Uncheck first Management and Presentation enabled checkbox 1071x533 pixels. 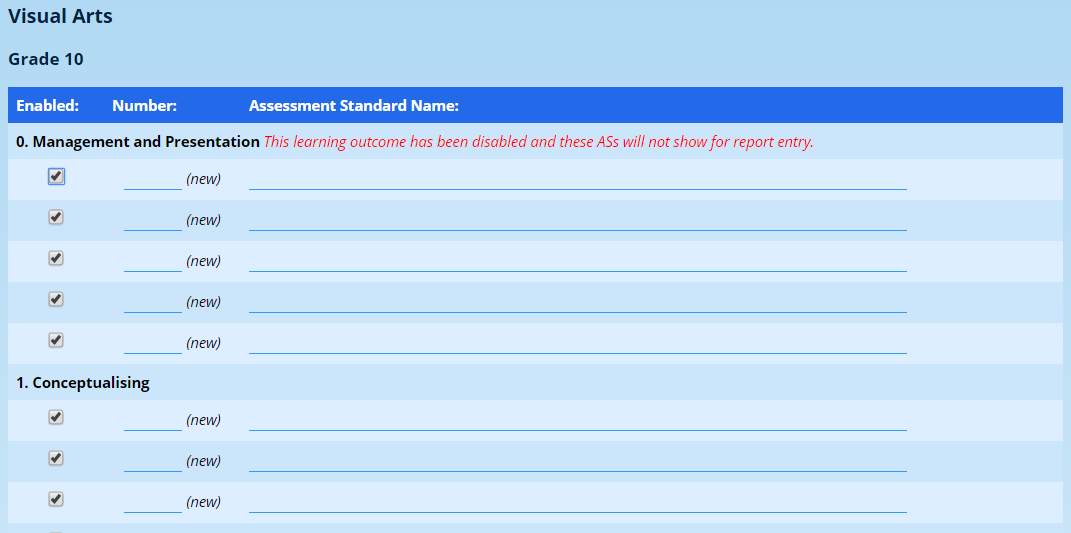[x=56, y=177]
